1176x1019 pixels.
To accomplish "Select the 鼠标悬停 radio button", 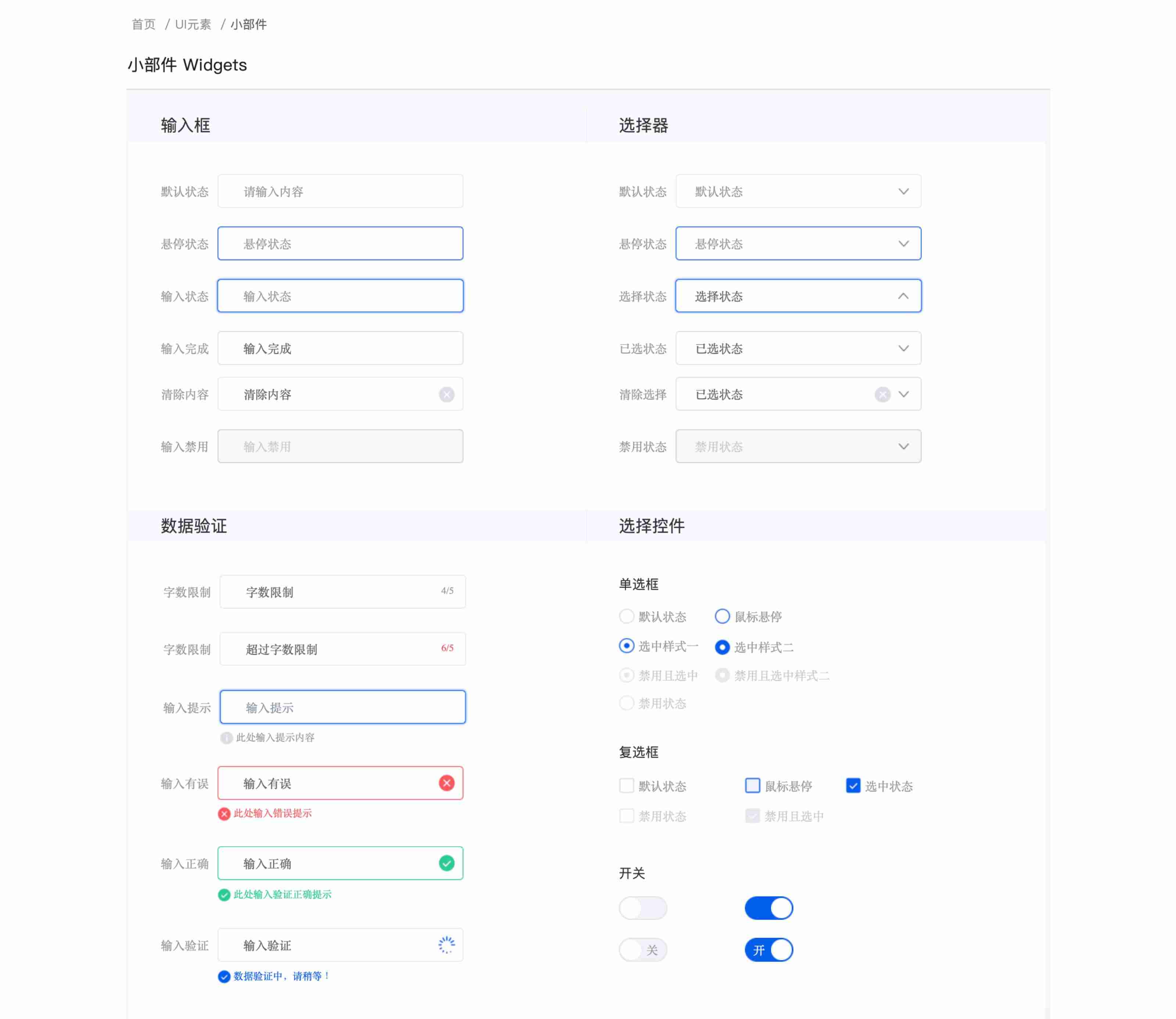I will point(722,616).
